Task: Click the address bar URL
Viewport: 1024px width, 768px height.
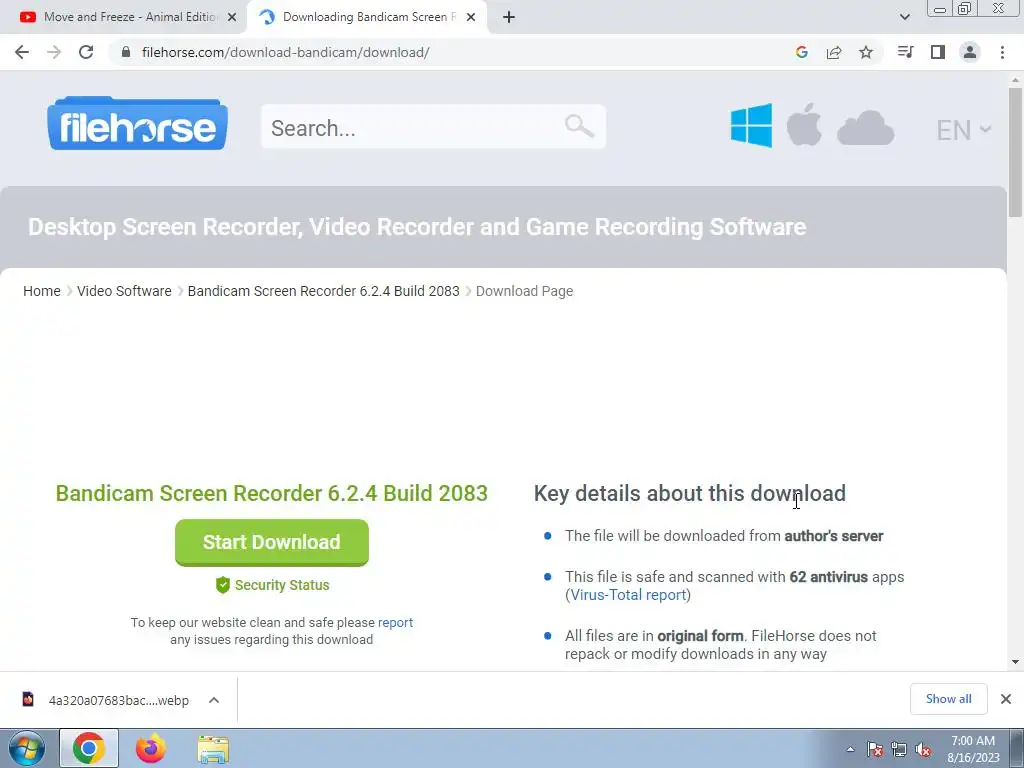Action: click(x=285, y=52)
